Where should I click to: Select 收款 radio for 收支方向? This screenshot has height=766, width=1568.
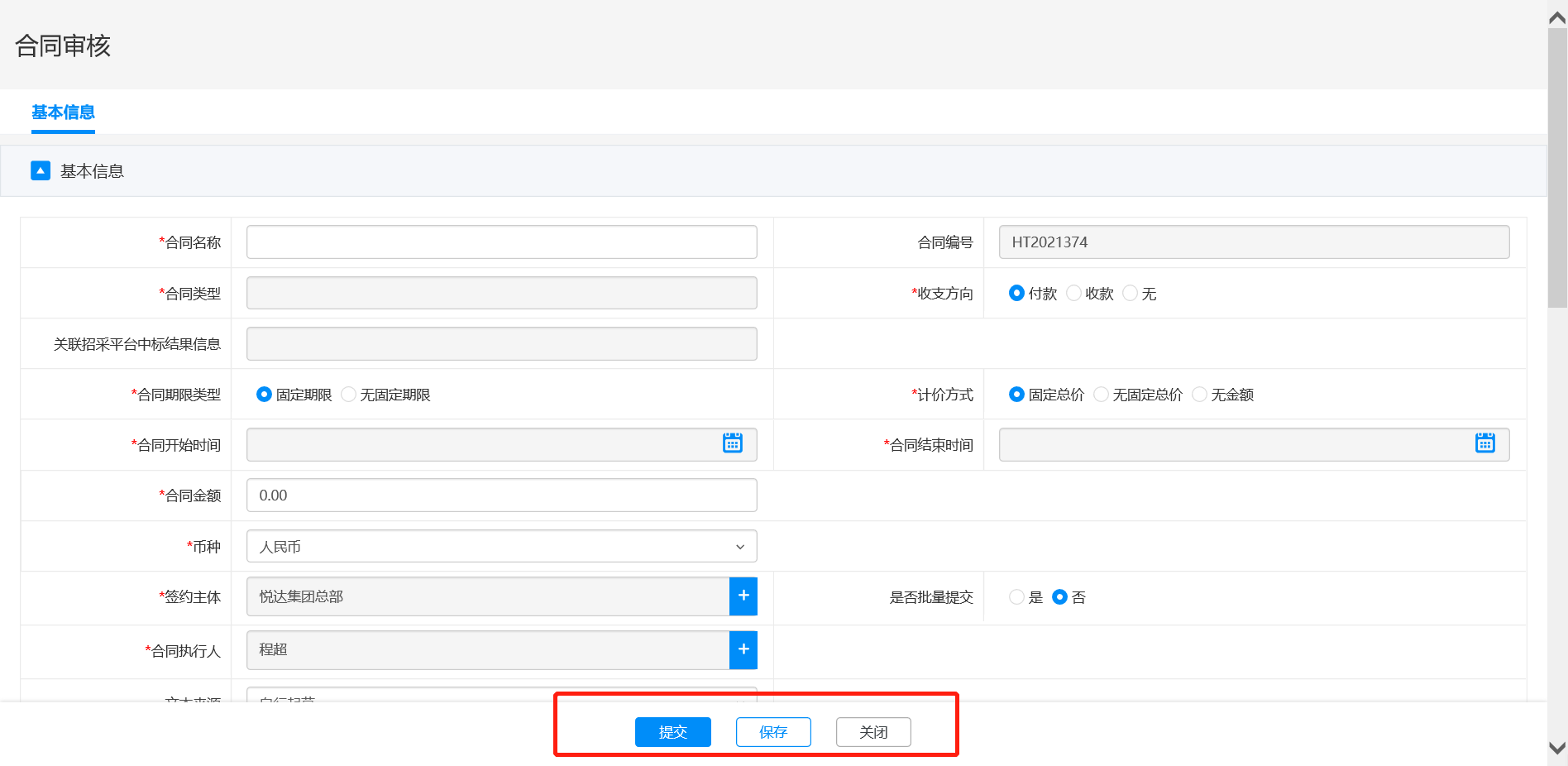(1074, 294)
